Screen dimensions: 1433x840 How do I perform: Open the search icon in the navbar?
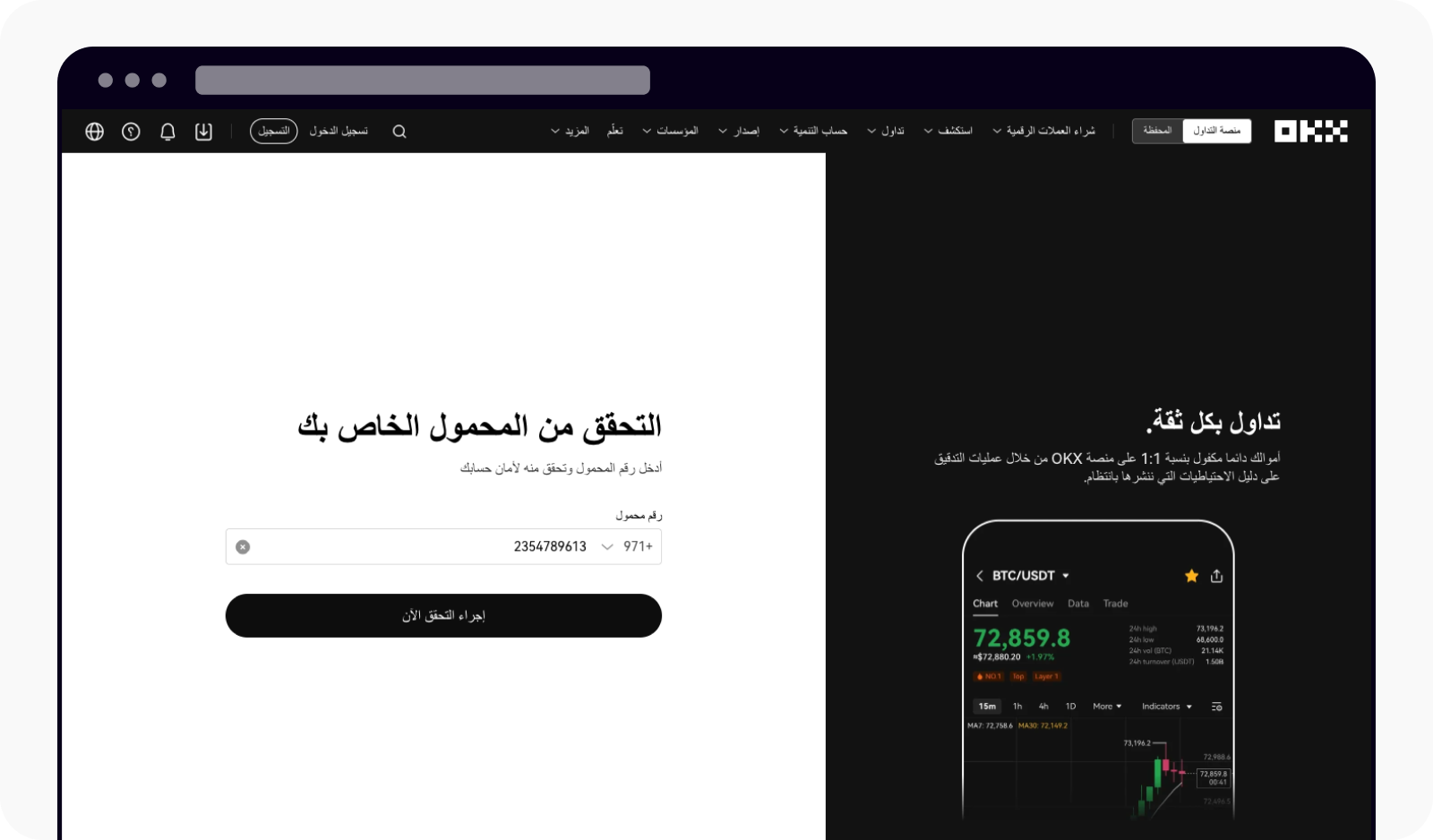(x=399, y=131)
